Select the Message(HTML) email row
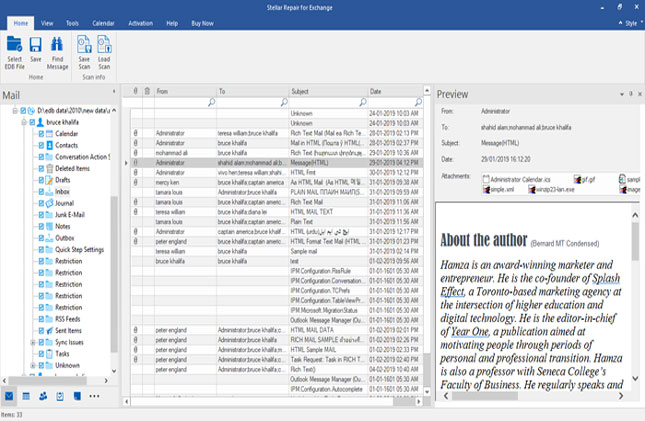The image size is (645, 421). pyautogui.click(x=276, y=163)
